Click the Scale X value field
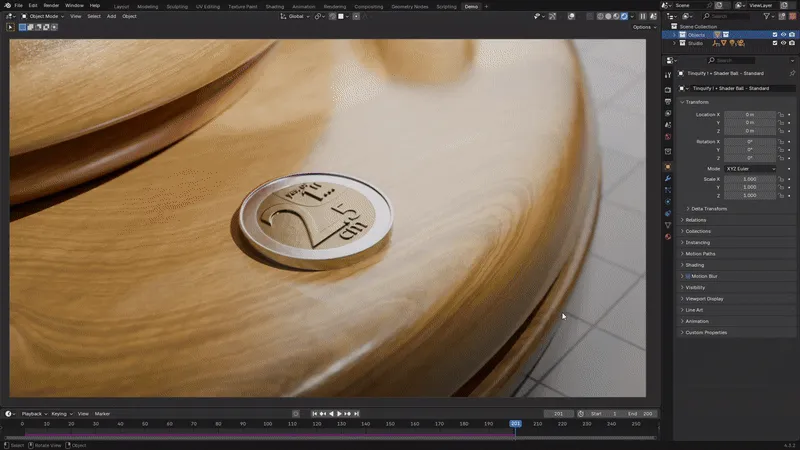Image resolution: width=800 pixels, height=450 pixels. 750,180
